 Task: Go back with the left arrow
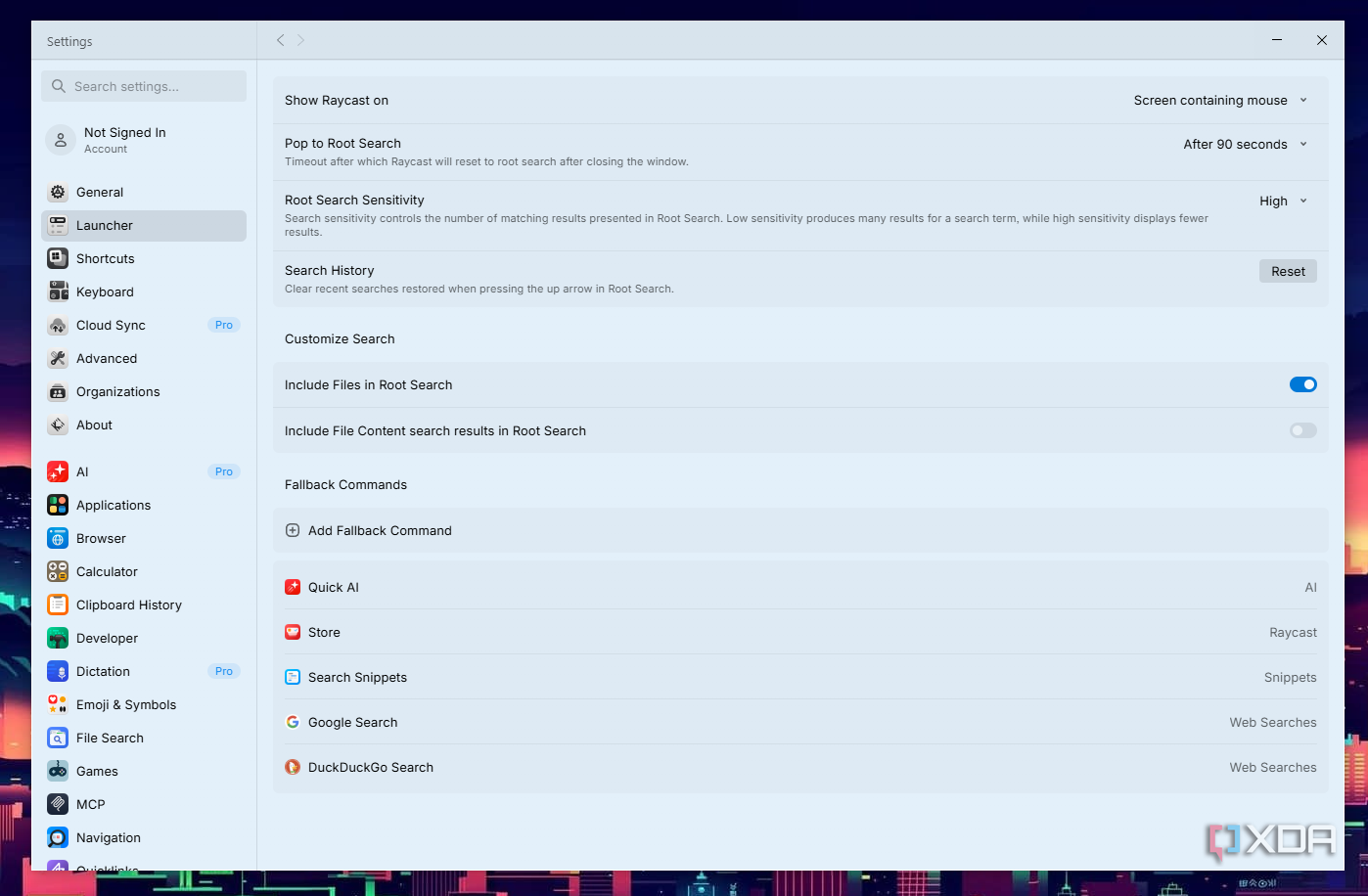coord(280,40)
